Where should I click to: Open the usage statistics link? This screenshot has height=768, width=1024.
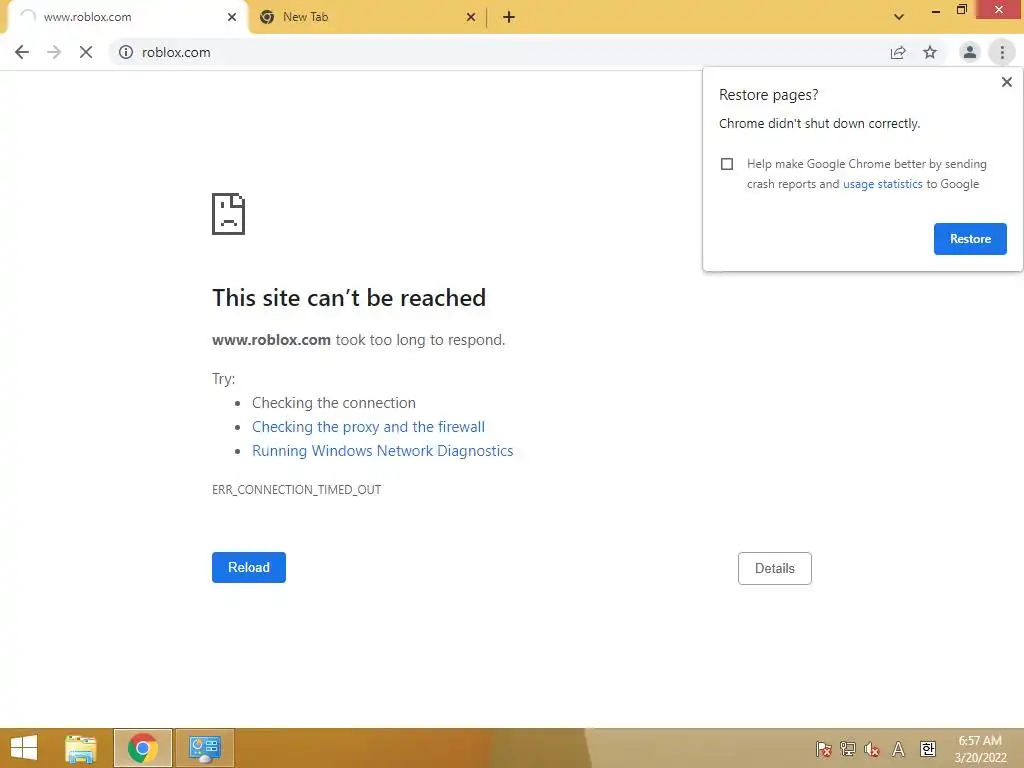882,184
